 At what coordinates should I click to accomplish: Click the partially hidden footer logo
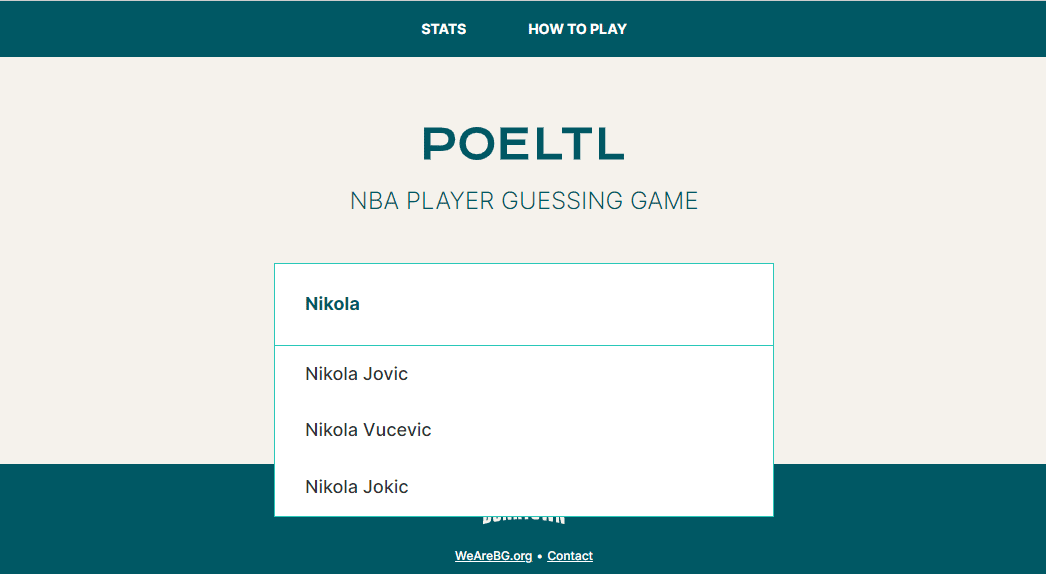[524, 520]
